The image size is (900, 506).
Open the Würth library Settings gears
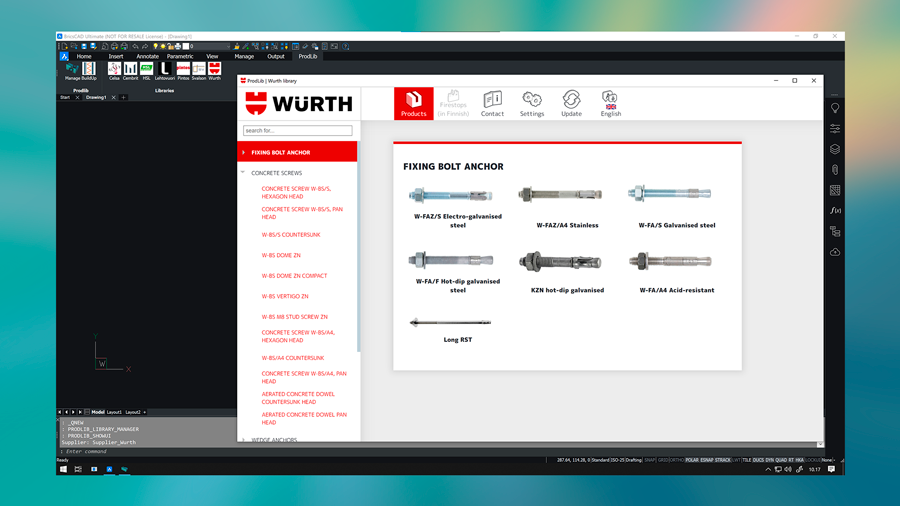click(x=532, y=103)
